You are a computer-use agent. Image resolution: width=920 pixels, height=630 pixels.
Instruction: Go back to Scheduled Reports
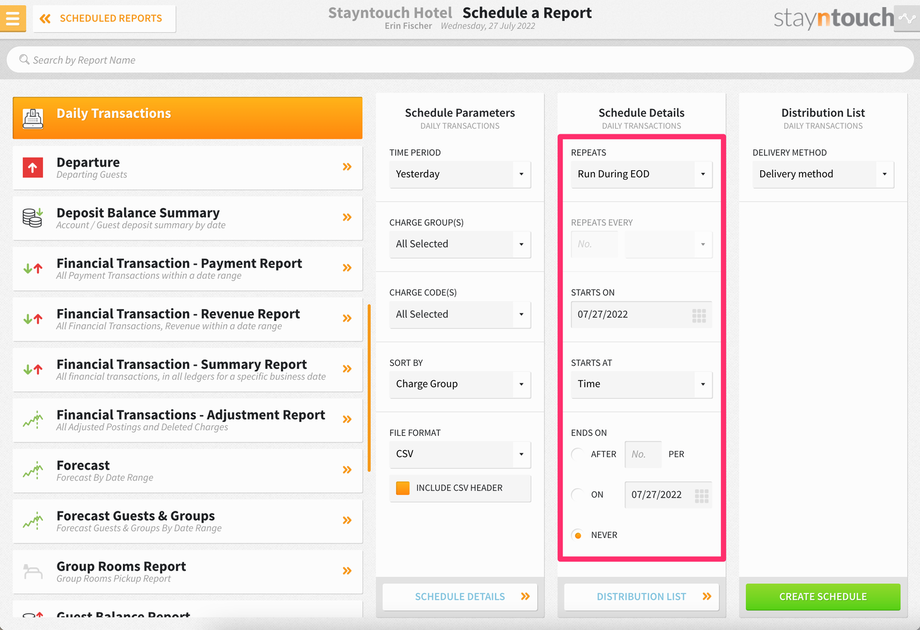[104, 18]
